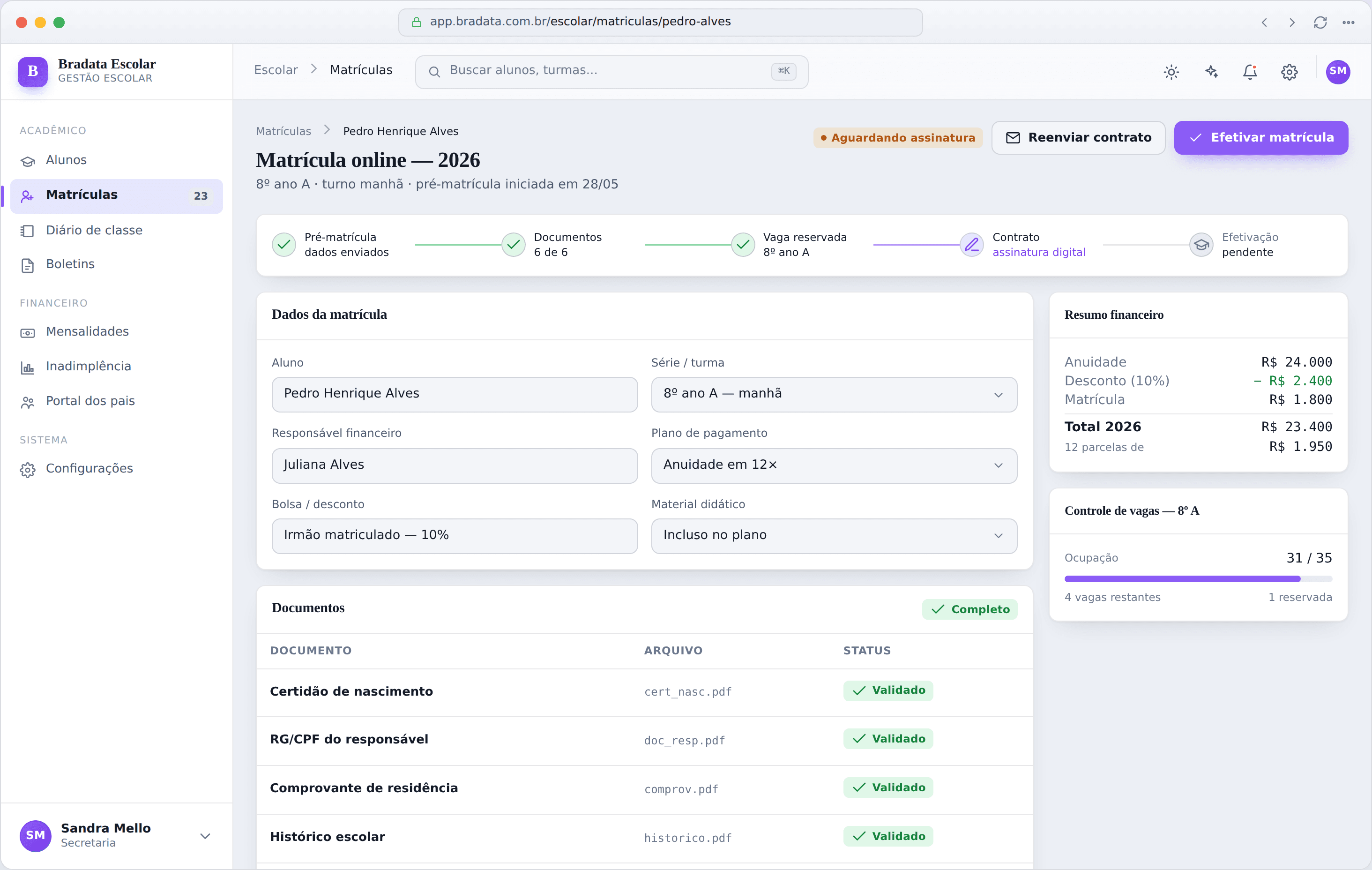Open Matrículas in the sidebar
This screenshot has width=1372, height=870.
[x=116, y=195]
